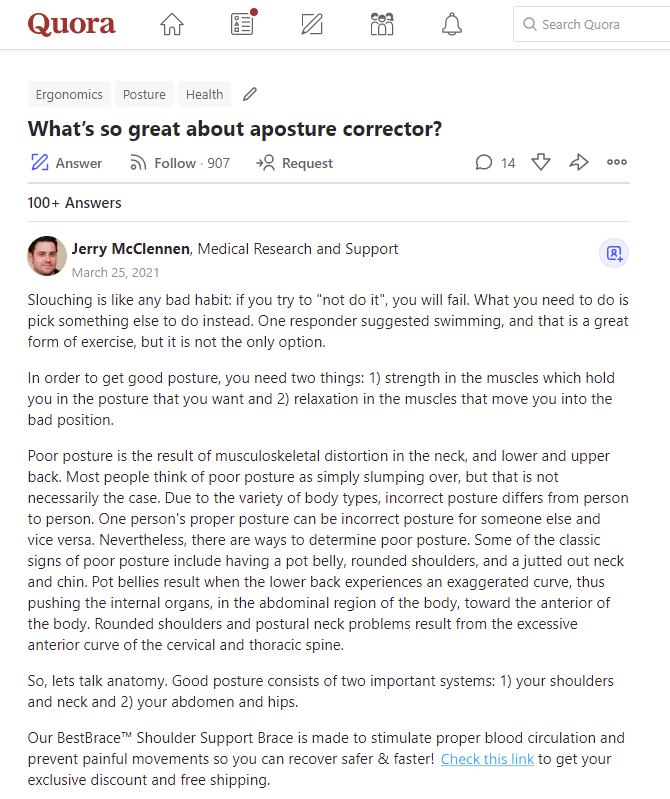Click the Request answers button
670x799 pixels.
pyautogui.click(x=294, y=163)
